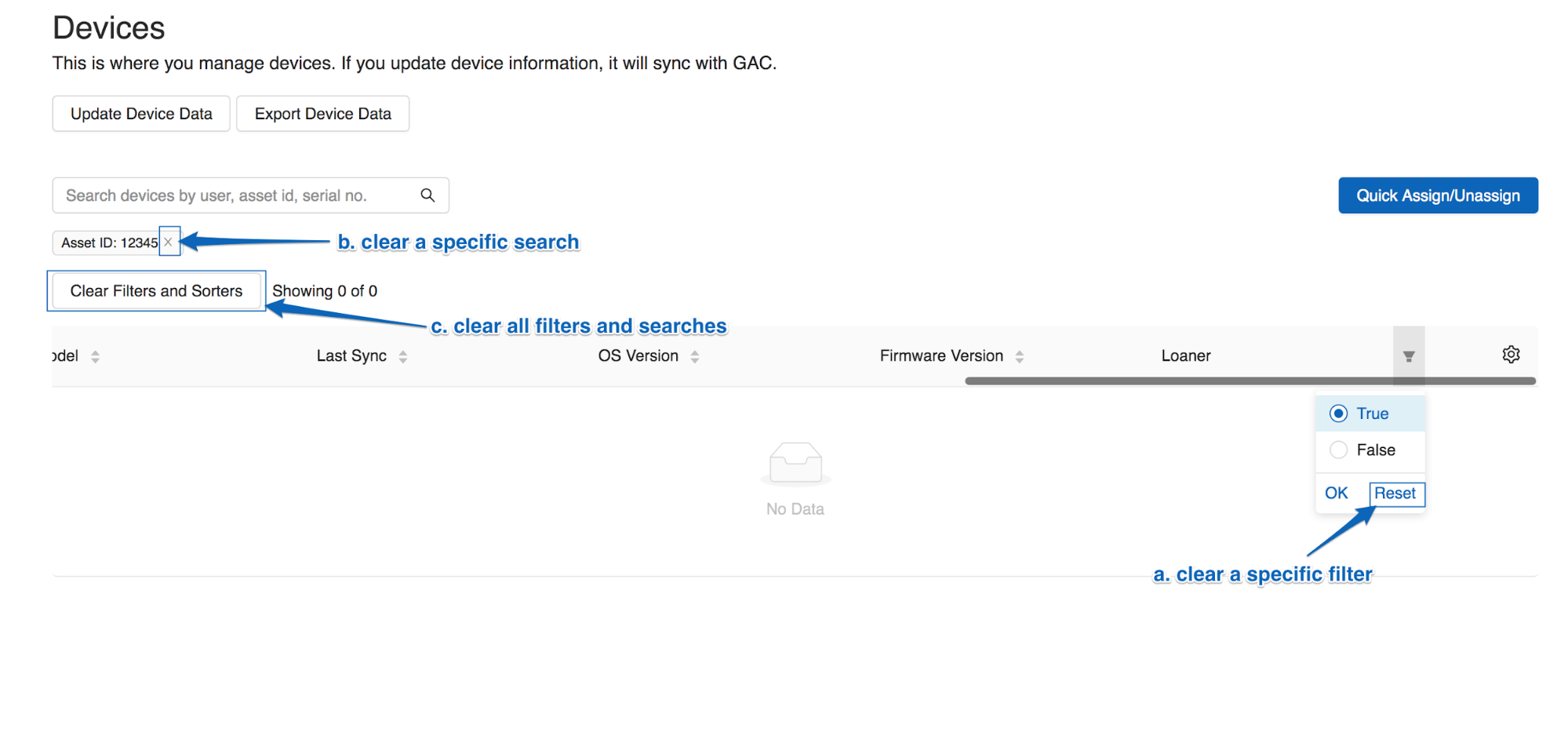Select the False radio option

coord(1338,450)
